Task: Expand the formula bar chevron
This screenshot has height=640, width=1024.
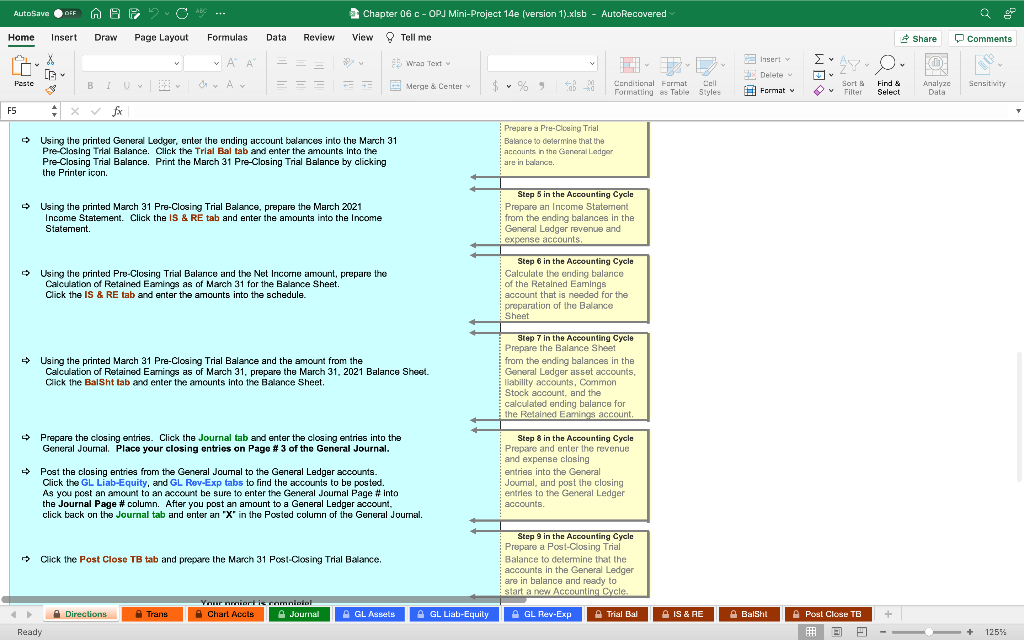Action: [x=1018, y=111]
